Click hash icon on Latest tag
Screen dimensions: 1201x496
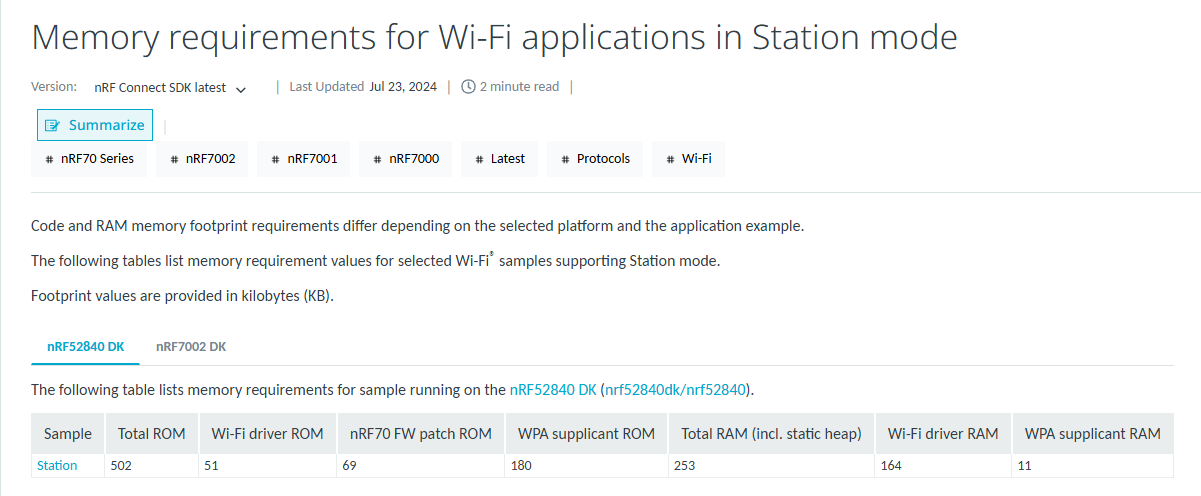[x=480, y=159]
